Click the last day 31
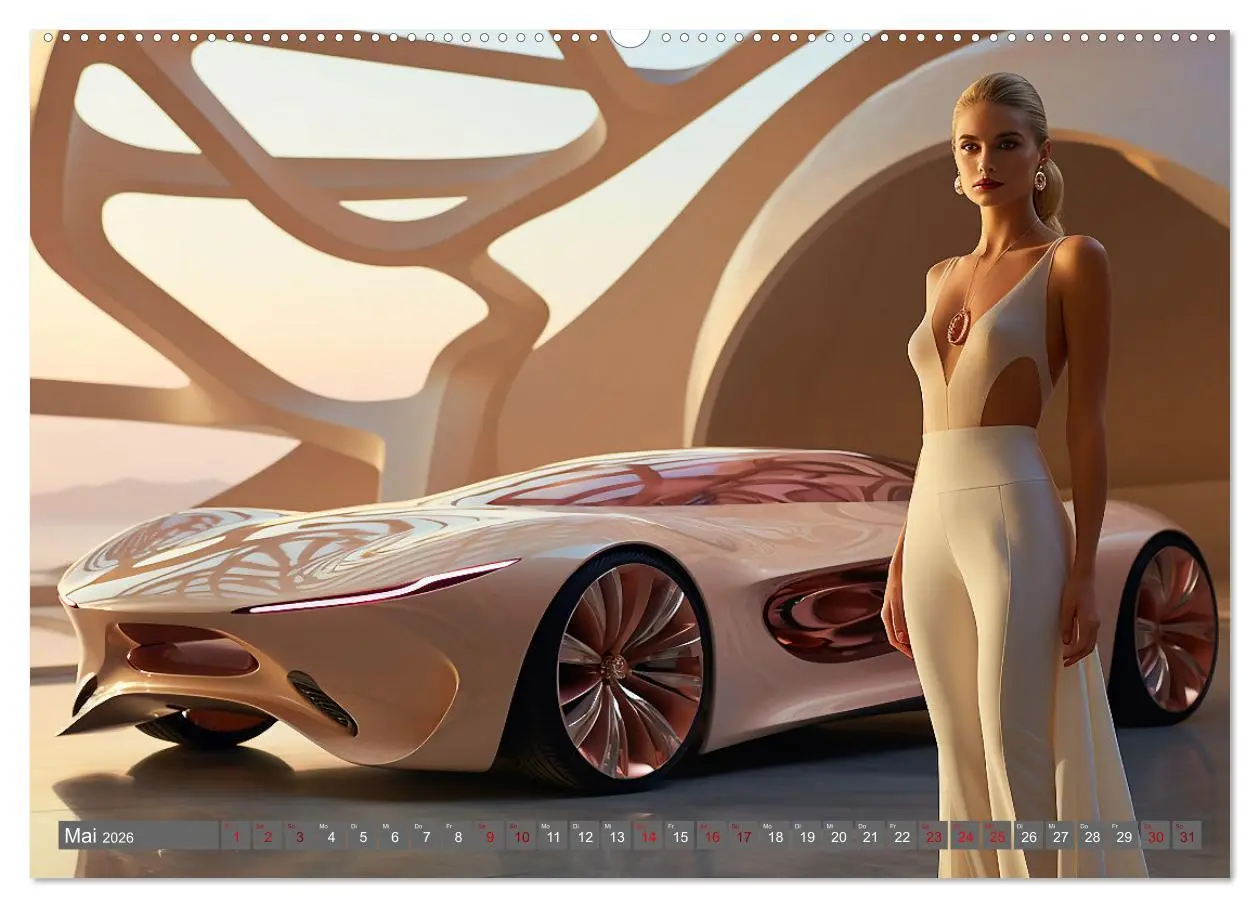The image size is (1260, 908). click(1187, 836)
